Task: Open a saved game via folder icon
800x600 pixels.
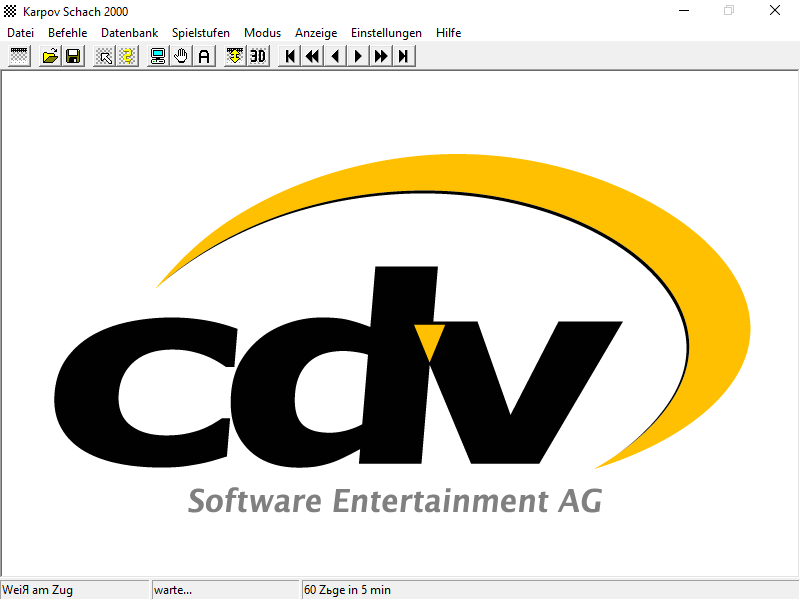Action: 50,56
